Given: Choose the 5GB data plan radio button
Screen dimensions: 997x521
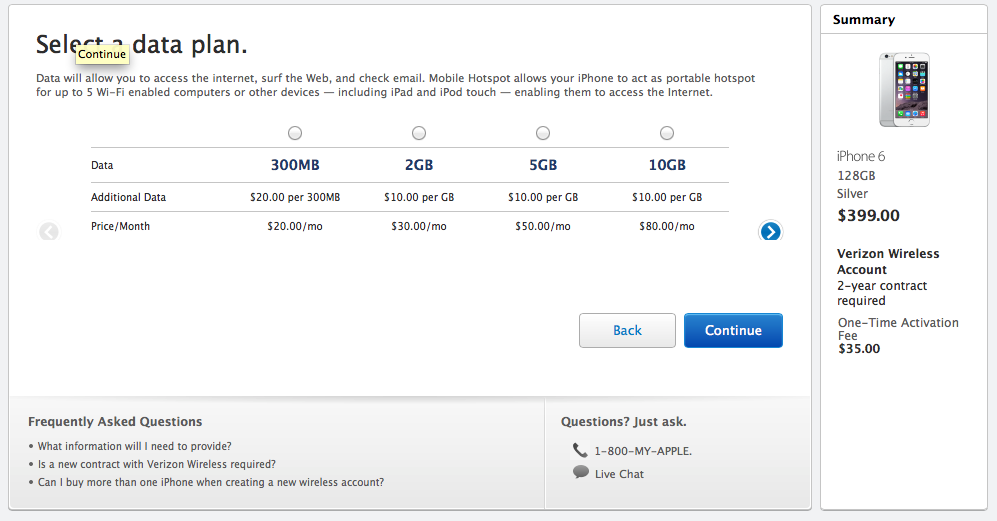Looking at the screenshot, I should click(x=543, y=133).
